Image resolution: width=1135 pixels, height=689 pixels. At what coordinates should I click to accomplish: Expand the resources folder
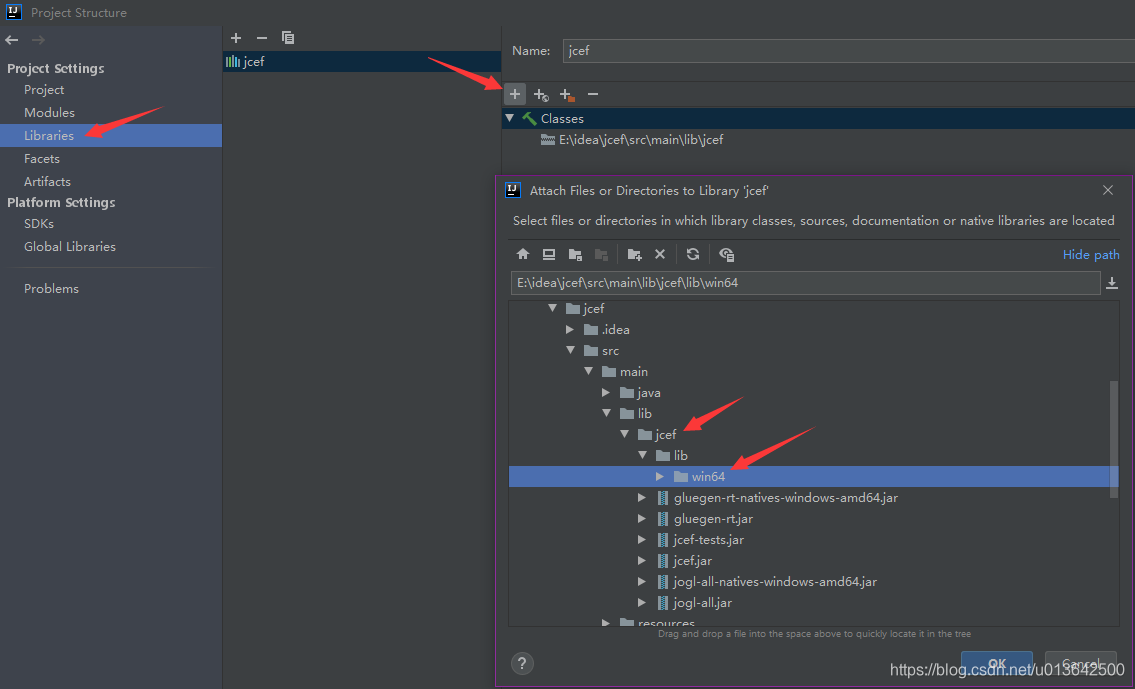point(606,622)
